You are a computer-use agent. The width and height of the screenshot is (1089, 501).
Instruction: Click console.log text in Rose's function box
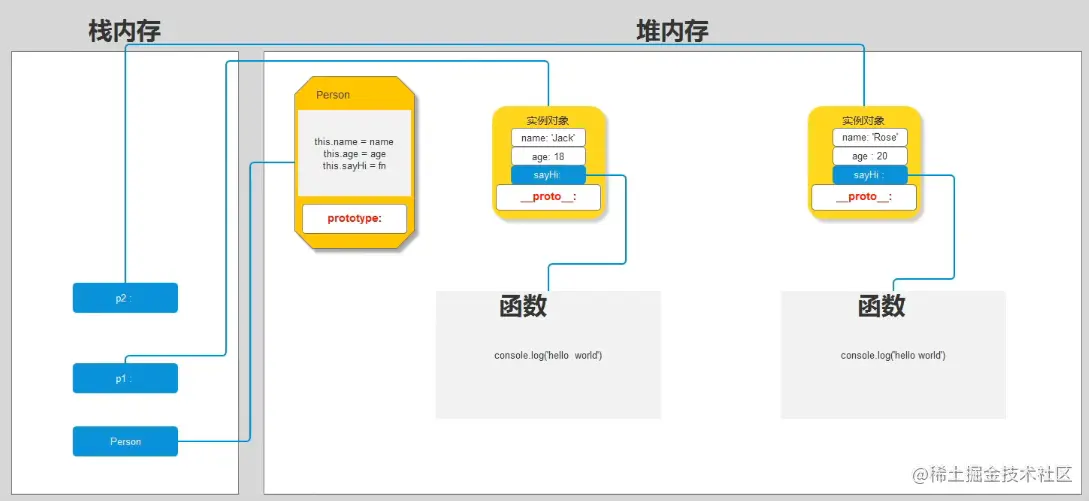pos(892,355)
